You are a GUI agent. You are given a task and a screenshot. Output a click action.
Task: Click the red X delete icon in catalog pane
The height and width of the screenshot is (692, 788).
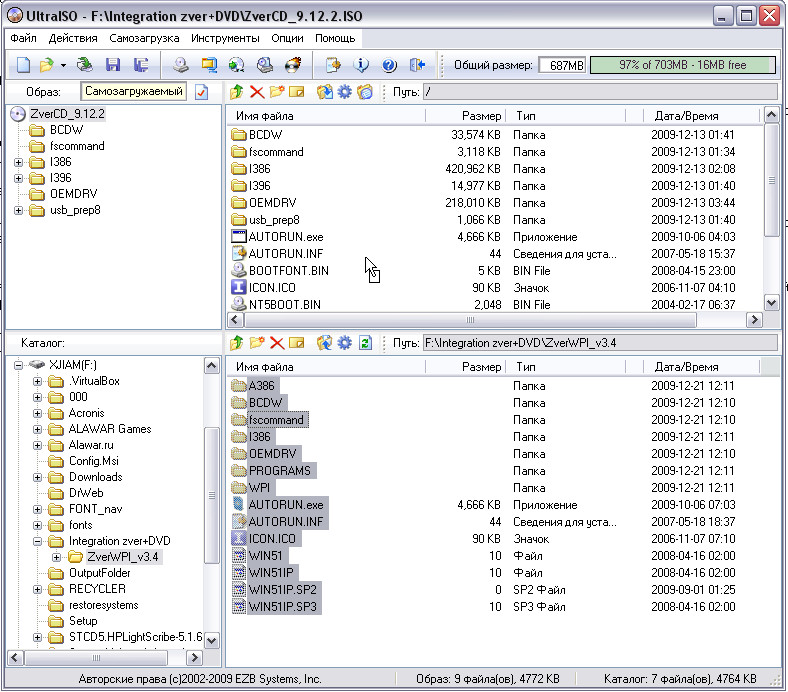pos(277,343)
